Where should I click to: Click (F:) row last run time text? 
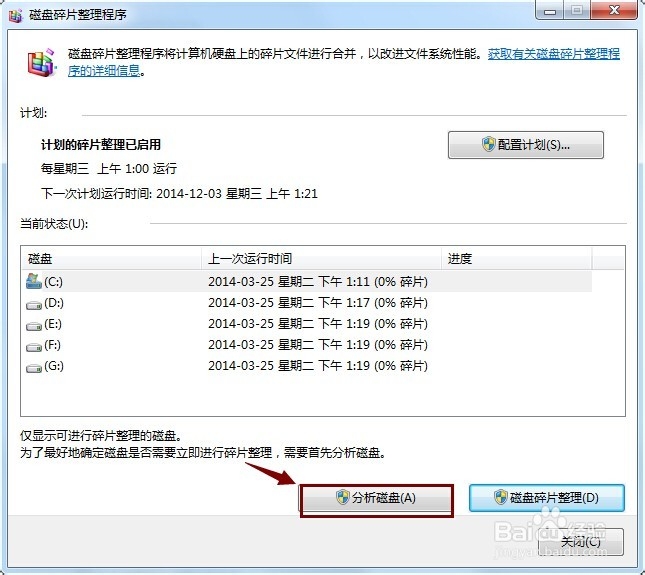318,345
